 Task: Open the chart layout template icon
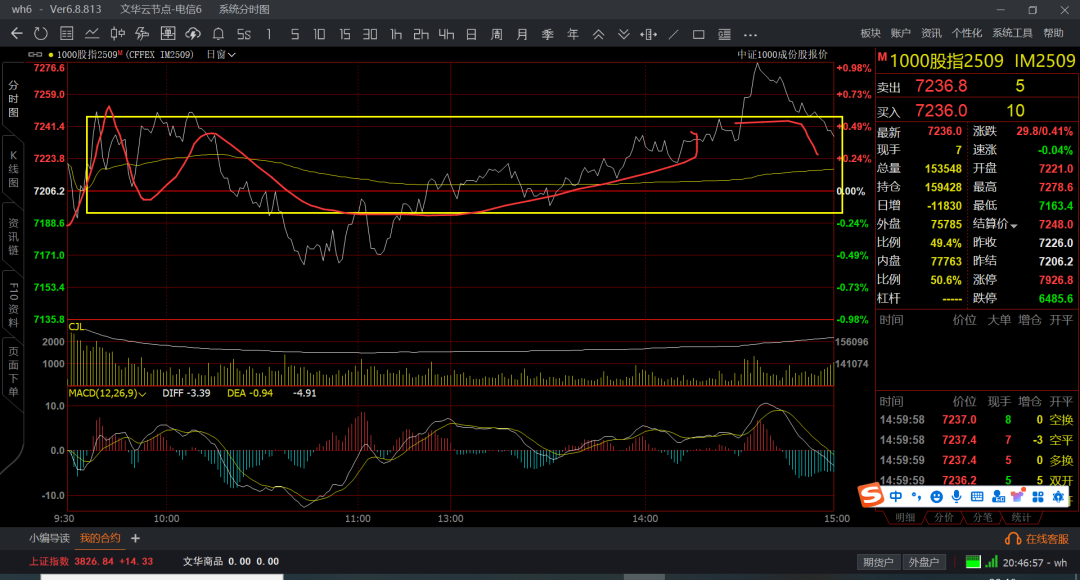point(167,34)
